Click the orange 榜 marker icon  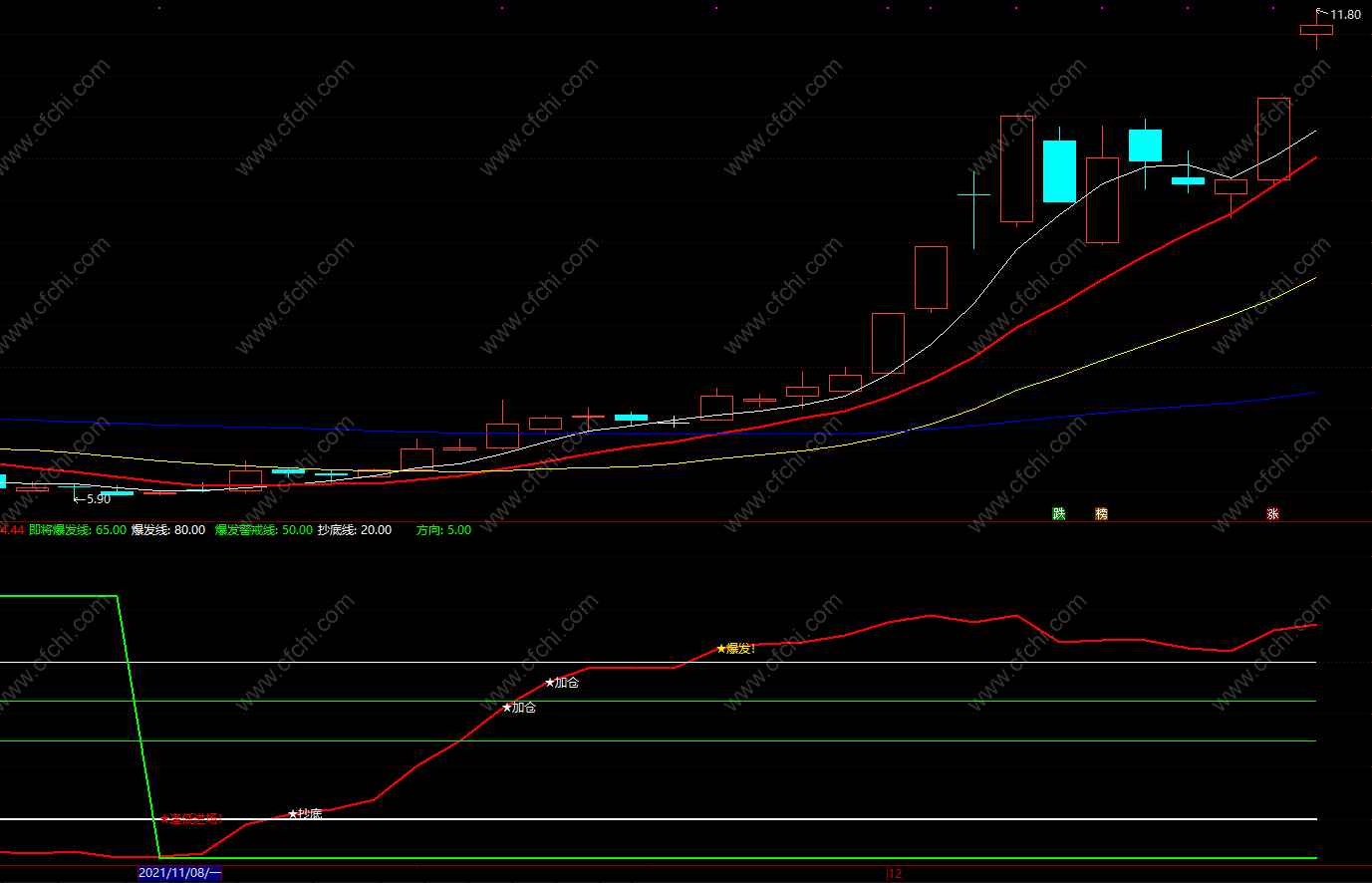coord(1101,513)
